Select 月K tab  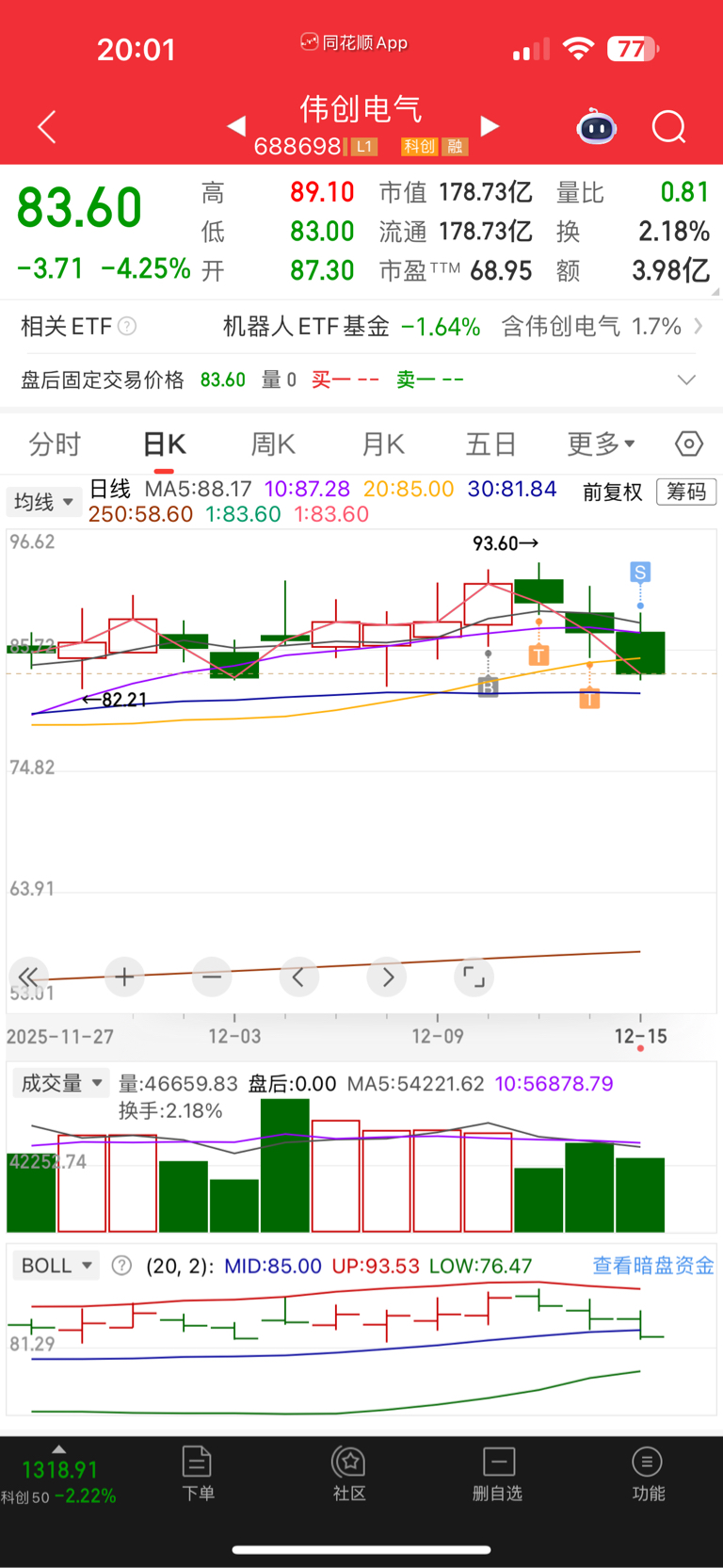(383, 444)
